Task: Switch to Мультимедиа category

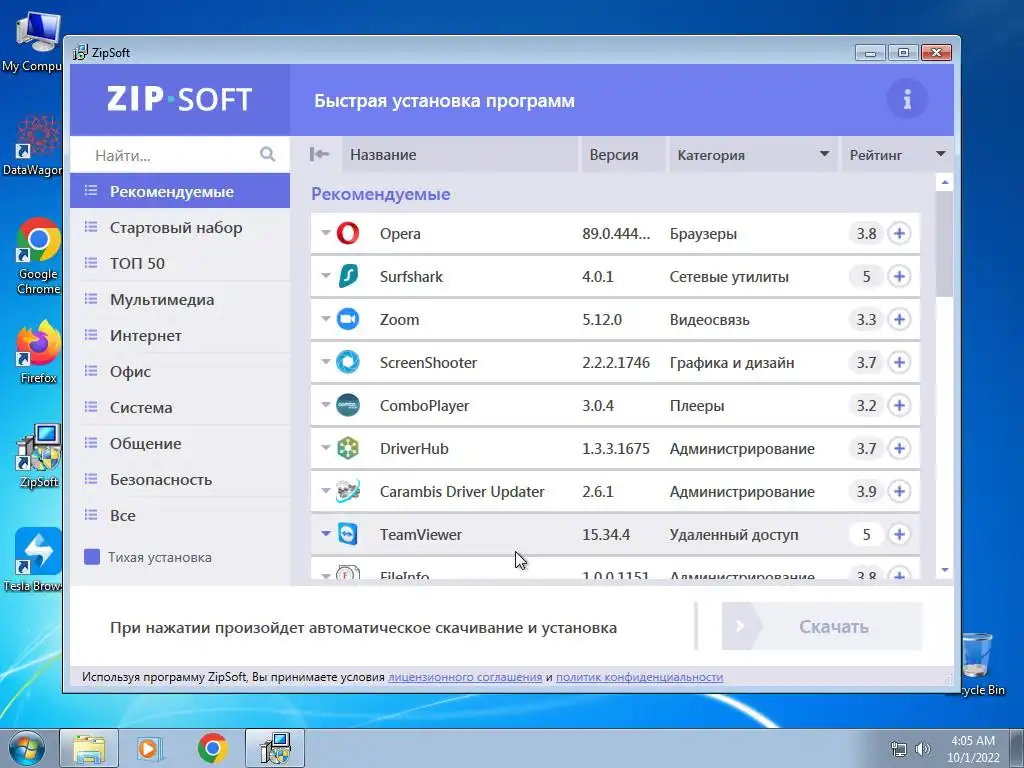Action: pyautogui.click(x=180, y=299)
